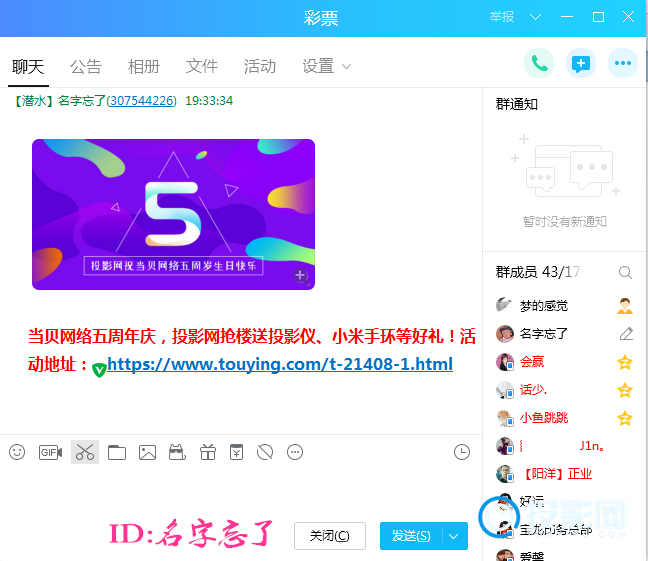Click the send picture icon
648x561 pixels.
tap(147, 452)
